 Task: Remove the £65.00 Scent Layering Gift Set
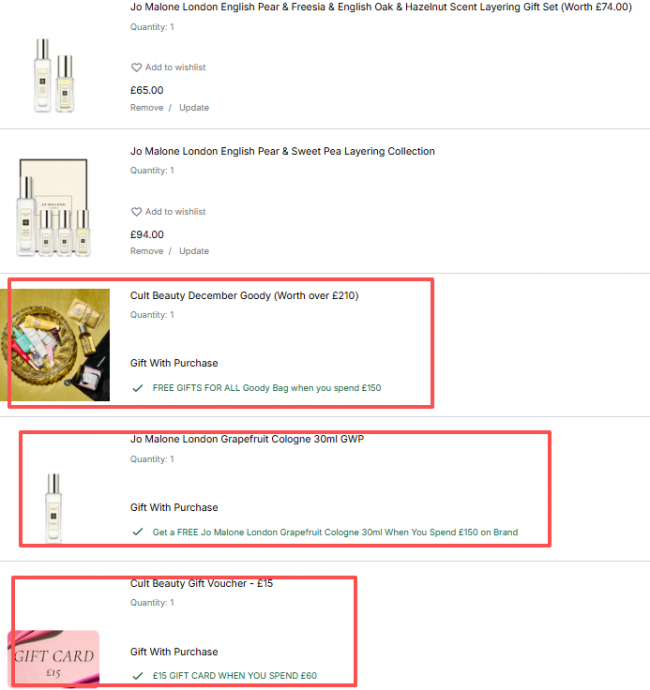point(147,108)
